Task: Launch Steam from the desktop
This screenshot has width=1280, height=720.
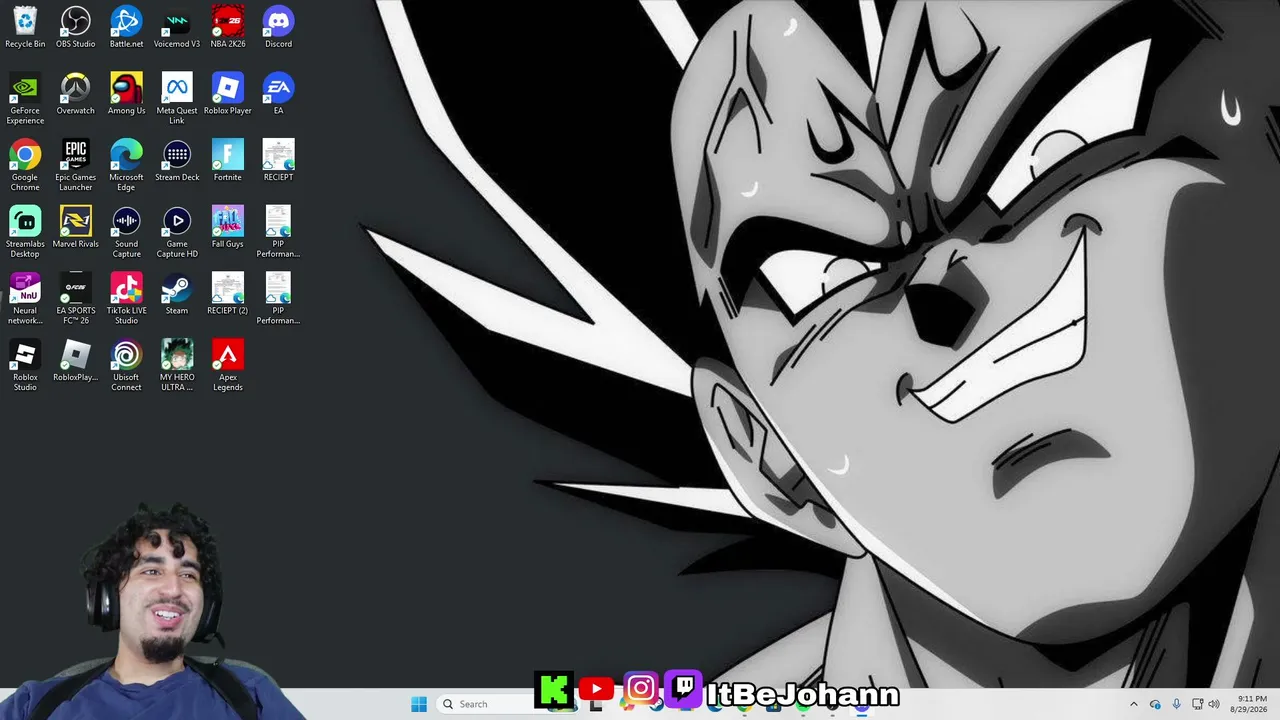Action: pos(177,295)
